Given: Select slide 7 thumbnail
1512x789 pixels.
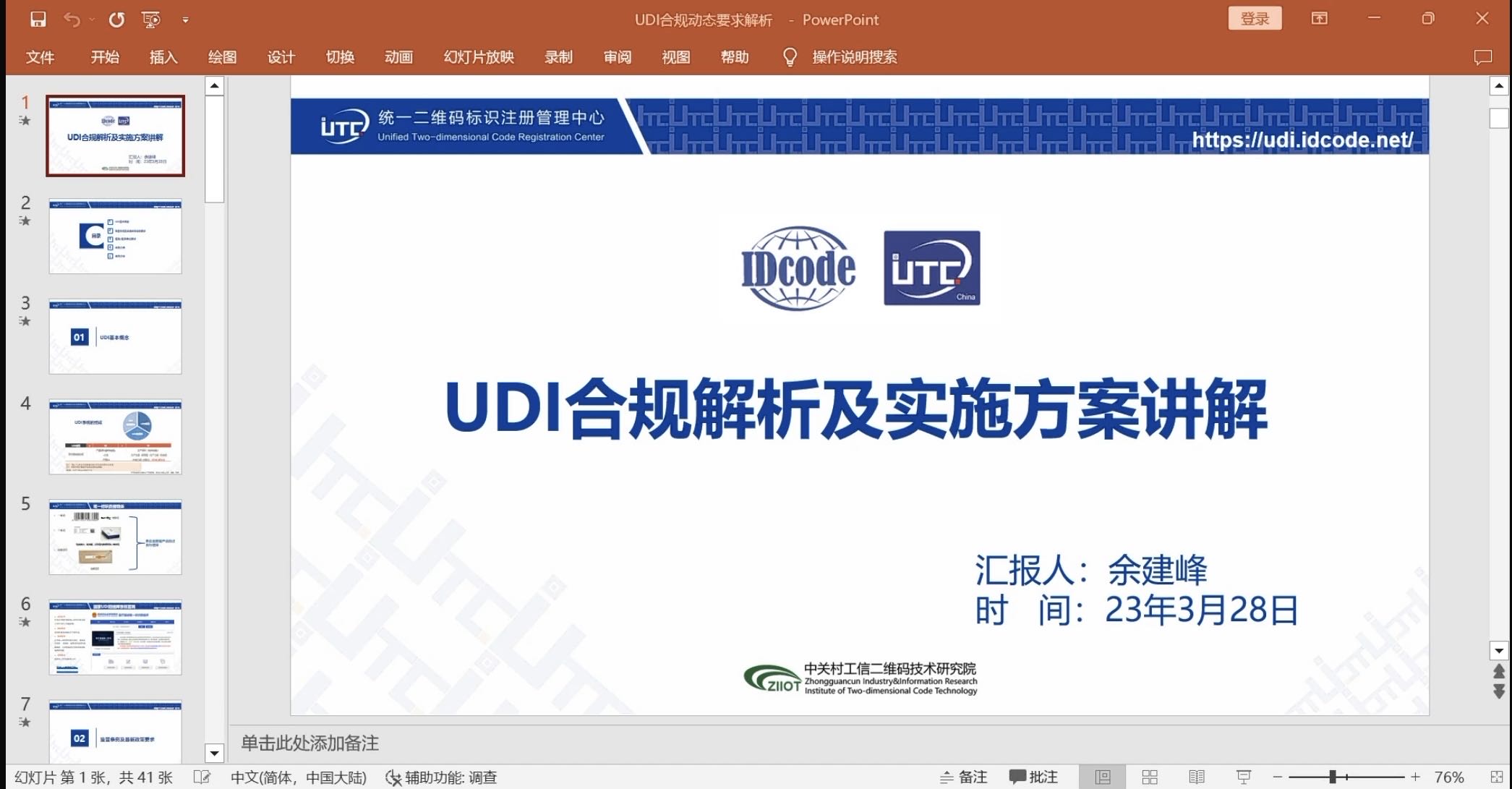Looking at the screenshot, I should [x=116, y=731].
